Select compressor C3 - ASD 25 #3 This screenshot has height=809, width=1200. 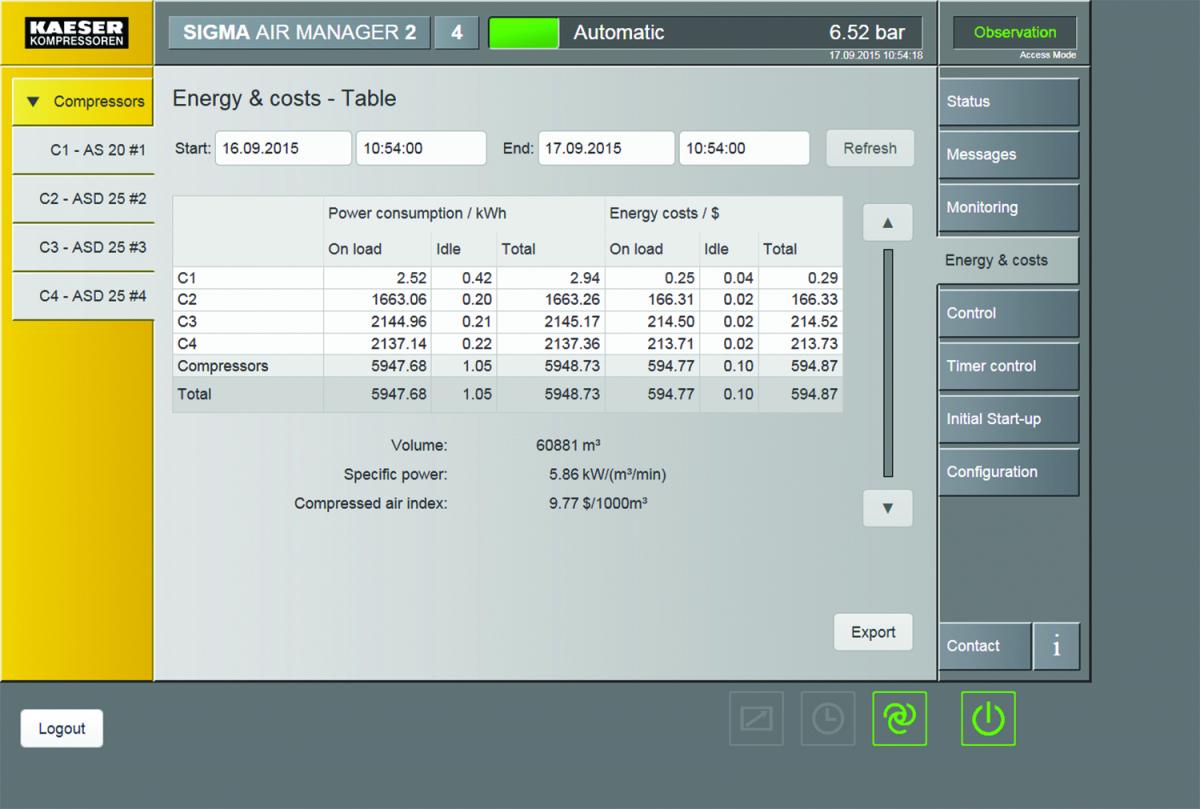tap(83, 247)
